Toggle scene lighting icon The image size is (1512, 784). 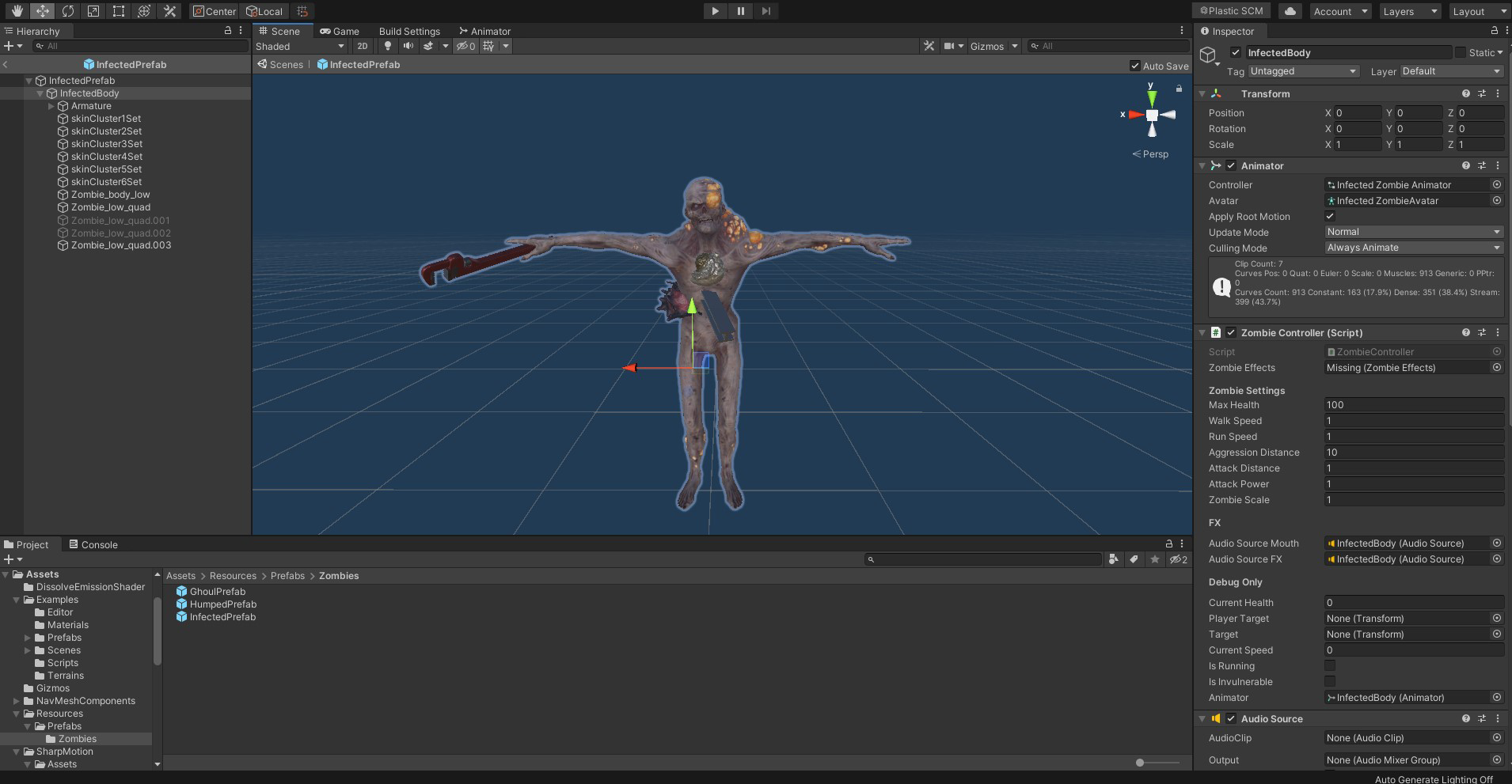387,46
